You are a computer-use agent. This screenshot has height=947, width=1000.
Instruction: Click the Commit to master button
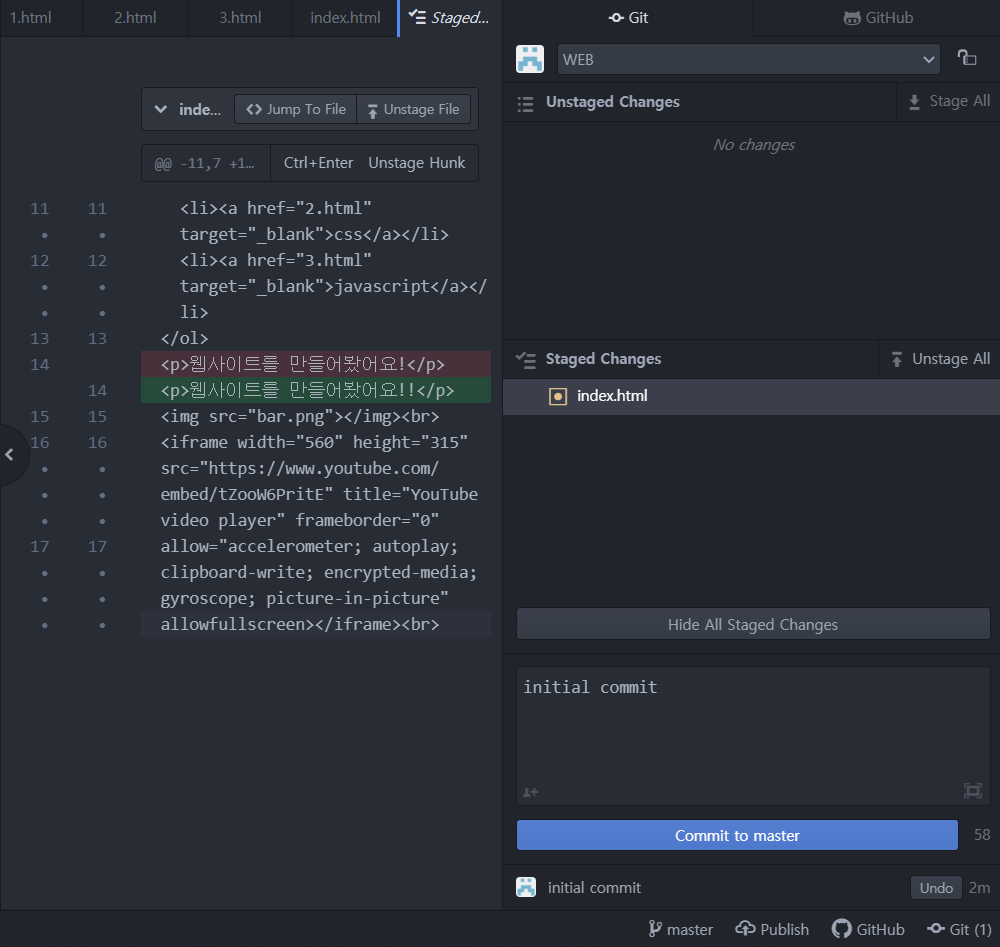[x=736, y=834]
